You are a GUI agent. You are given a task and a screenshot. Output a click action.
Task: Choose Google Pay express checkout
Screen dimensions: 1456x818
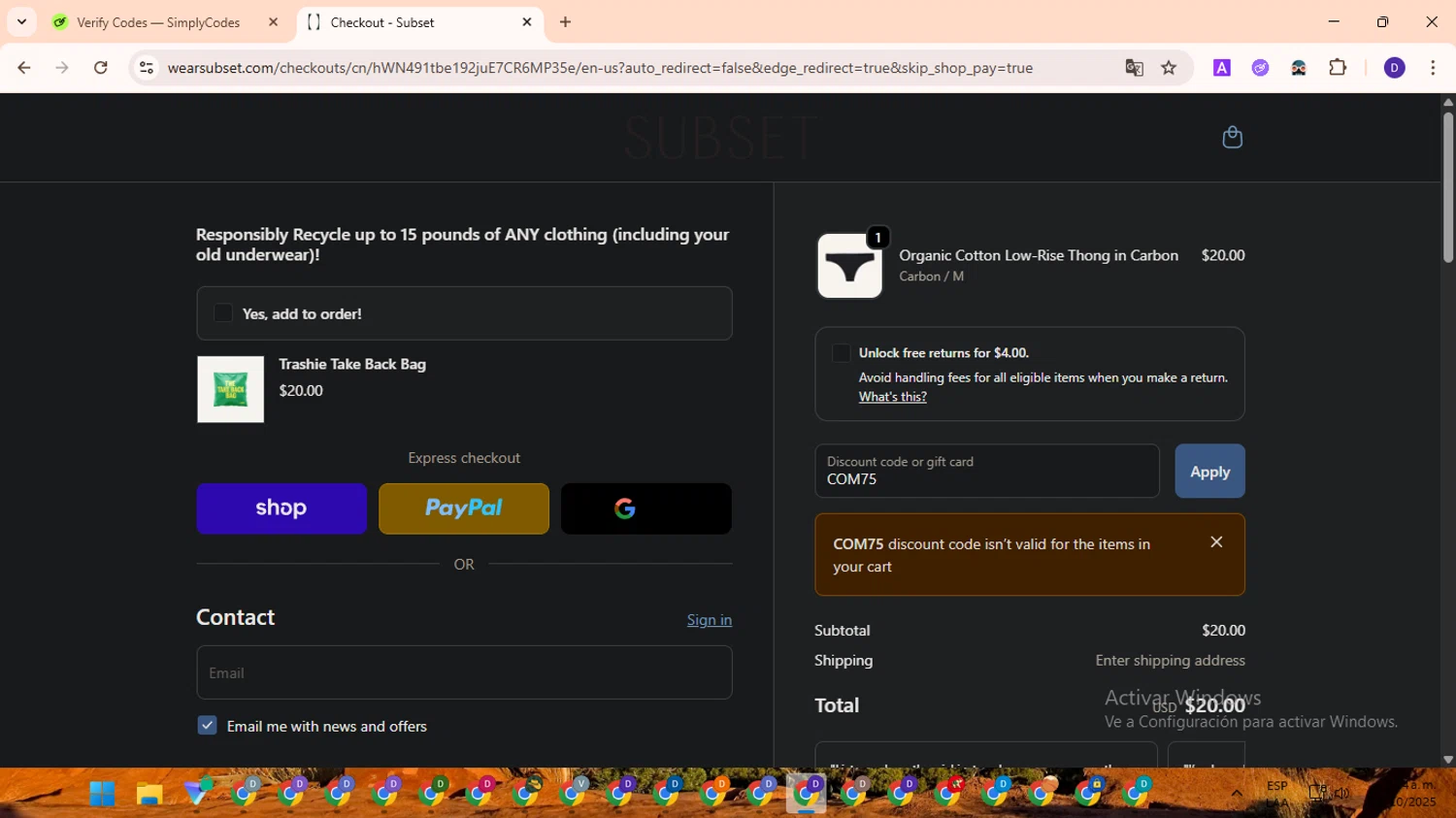646,508
